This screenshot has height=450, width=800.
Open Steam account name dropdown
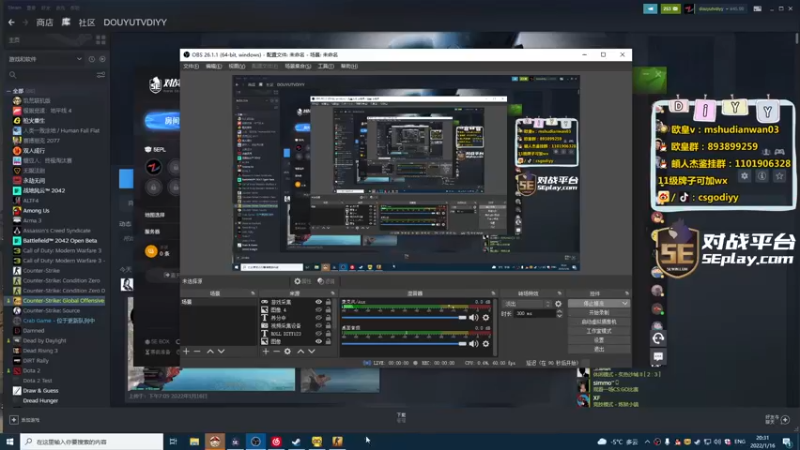[x=721, y=9]
